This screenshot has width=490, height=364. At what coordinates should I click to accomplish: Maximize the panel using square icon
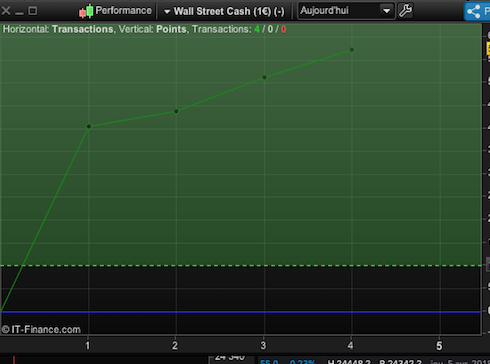[x=33, y=11]
